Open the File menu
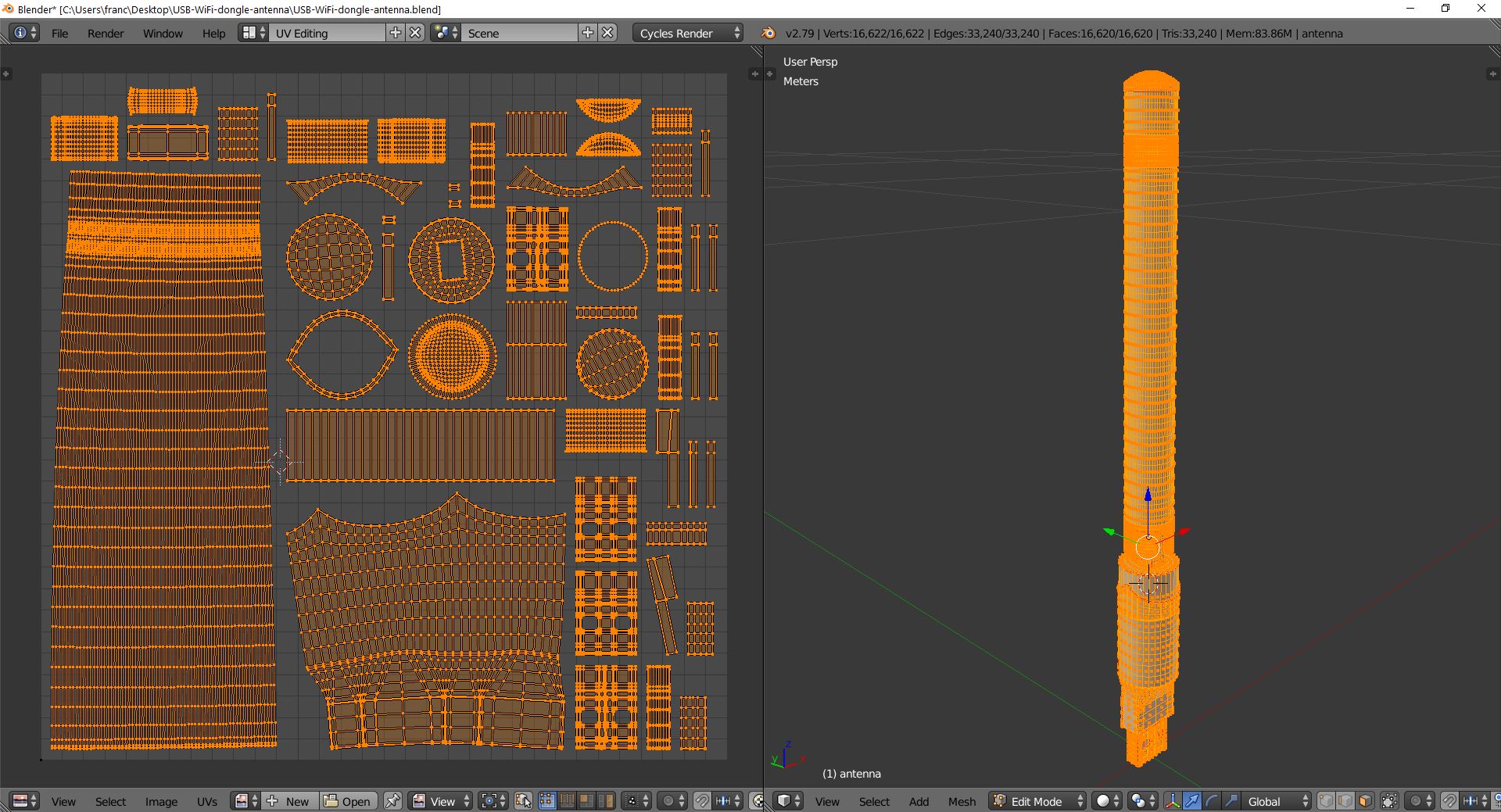Screen dimensions: 1501x812 [x=59, y=33]
